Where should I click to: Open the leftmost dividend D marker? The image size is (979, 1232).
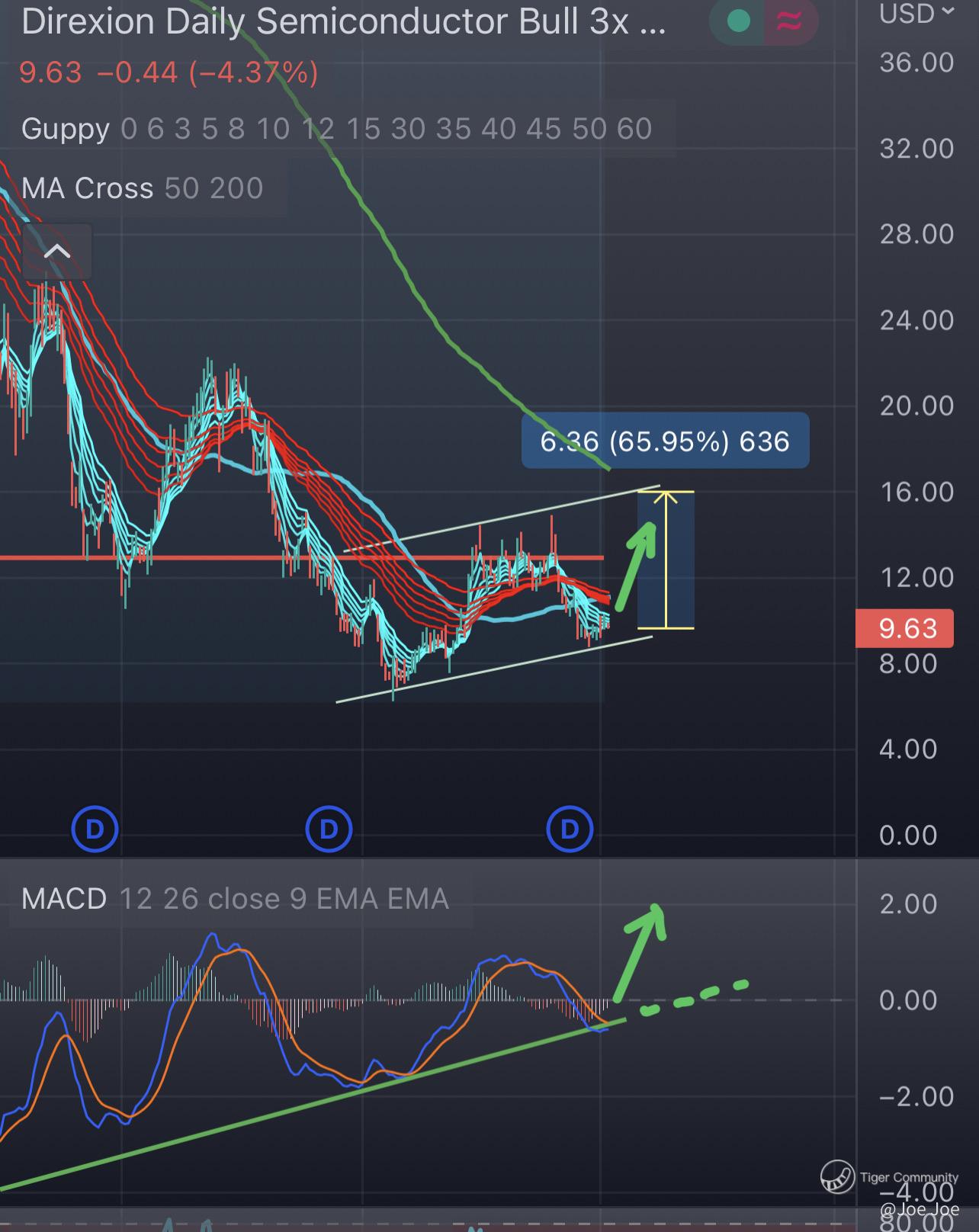[x=95, y=829]
